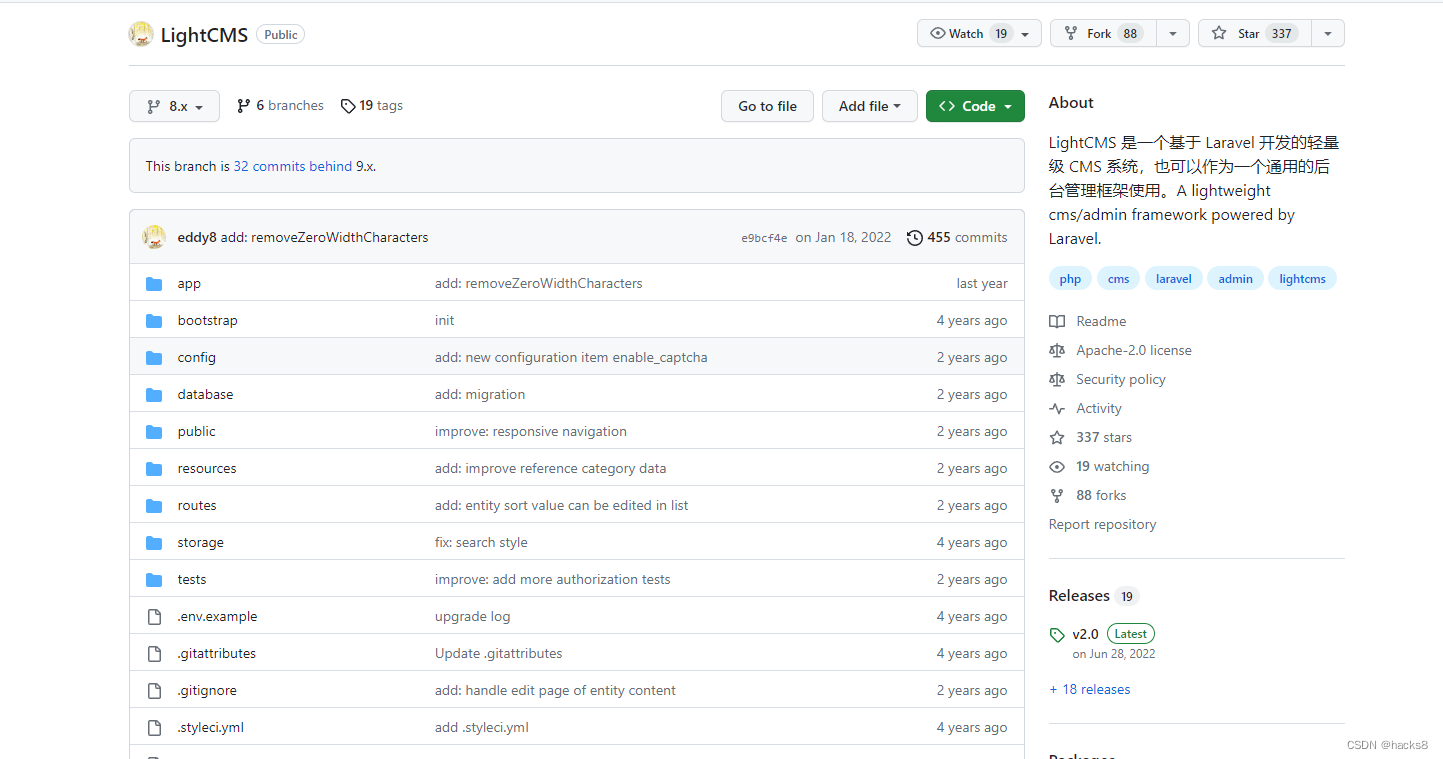1443x759 pixels.
Task: Open commit message 'Update .gitattributes'
Action: [499, 653]
